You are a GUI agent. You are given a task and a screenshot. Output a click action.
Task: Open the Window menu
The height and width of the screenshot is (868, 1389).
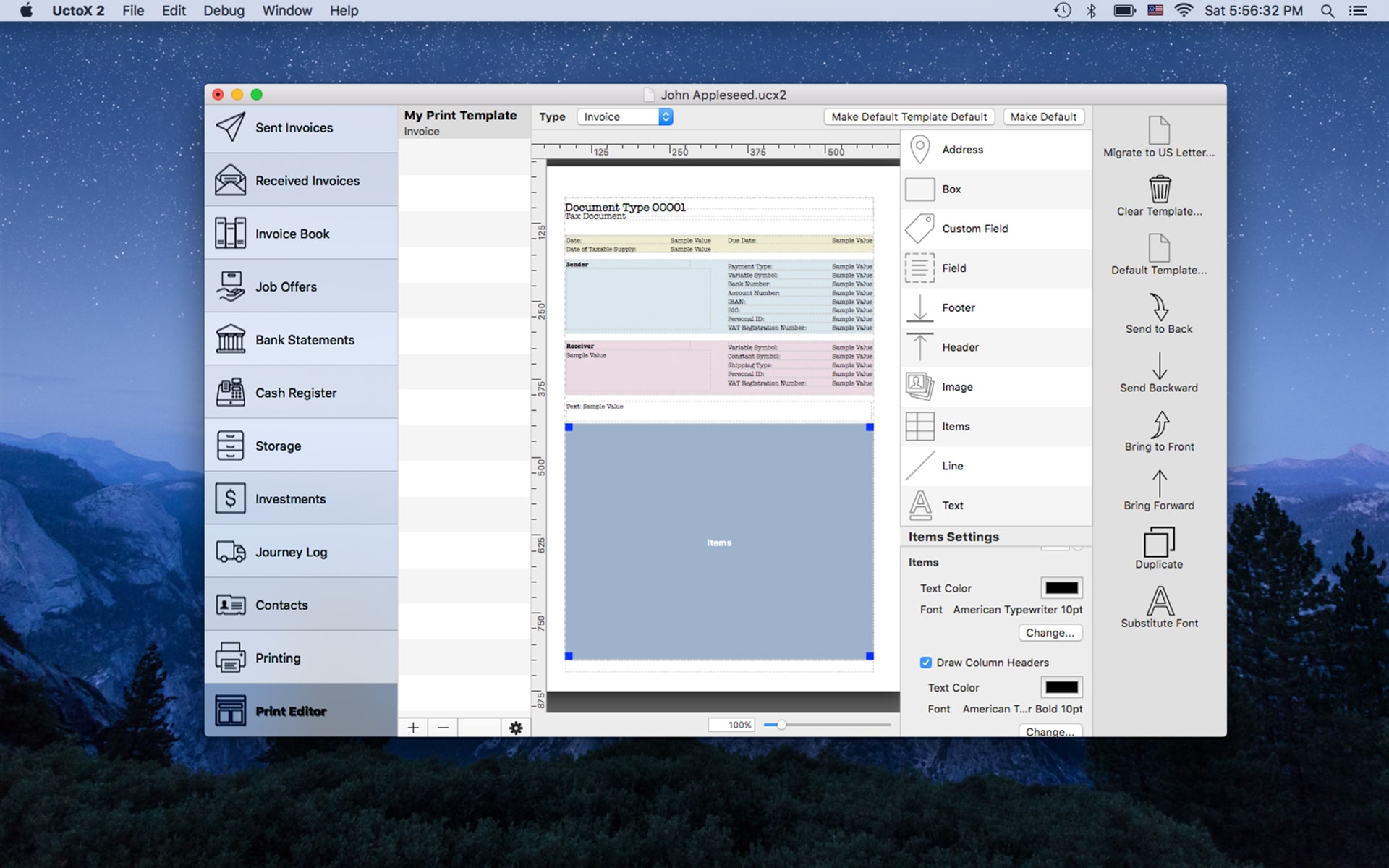tap(286, 11)
